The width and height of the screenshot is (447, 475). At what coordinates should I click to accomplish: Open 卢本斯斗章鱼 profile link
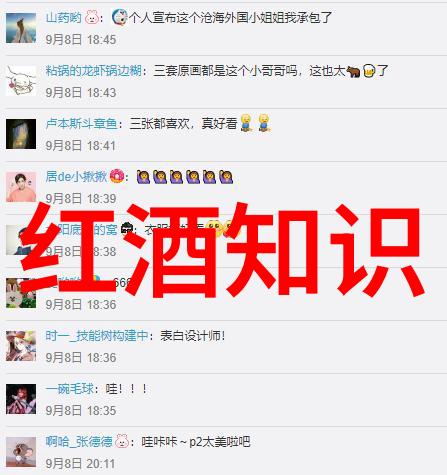click(x=82, y=124)
